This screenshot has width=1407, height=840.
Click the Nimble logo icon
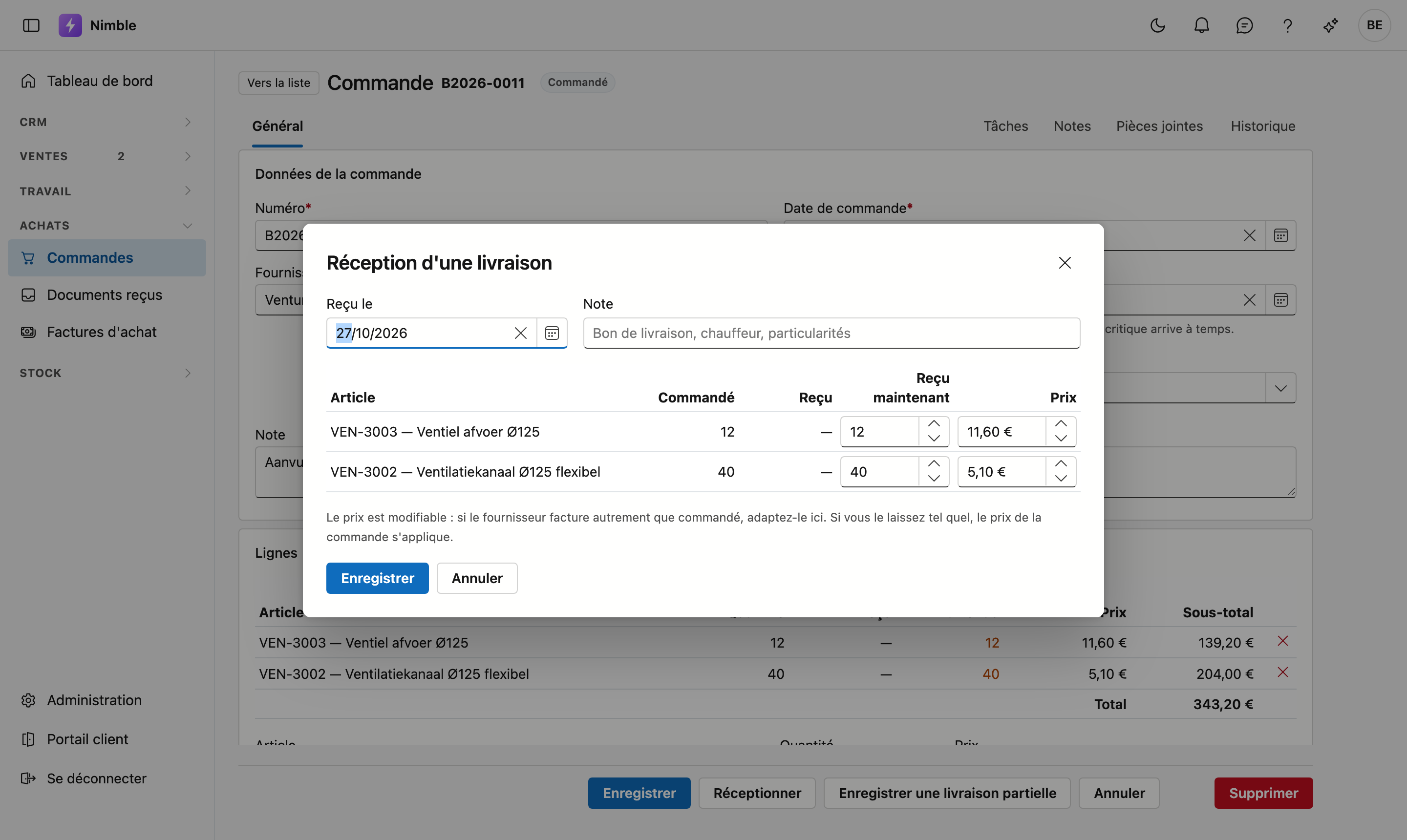click(x=70, y=25)
